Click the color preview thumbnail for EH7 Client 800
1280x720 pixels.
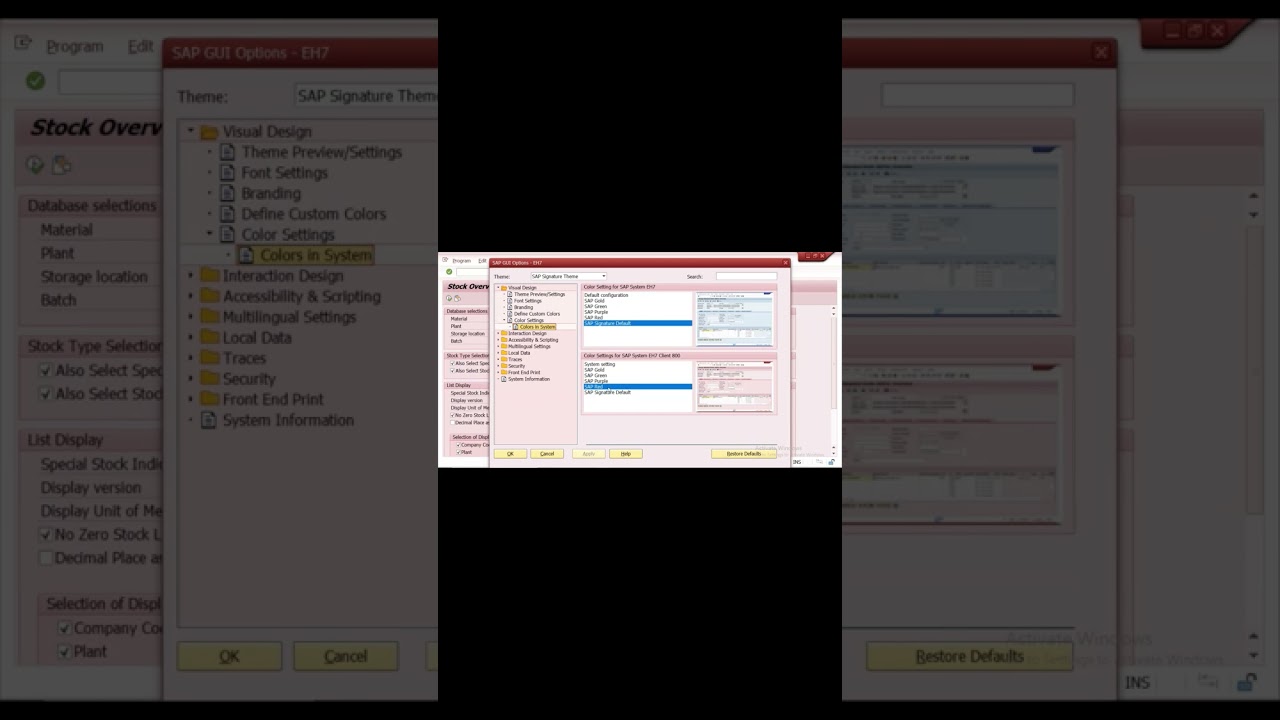click(x=734, y=387)
